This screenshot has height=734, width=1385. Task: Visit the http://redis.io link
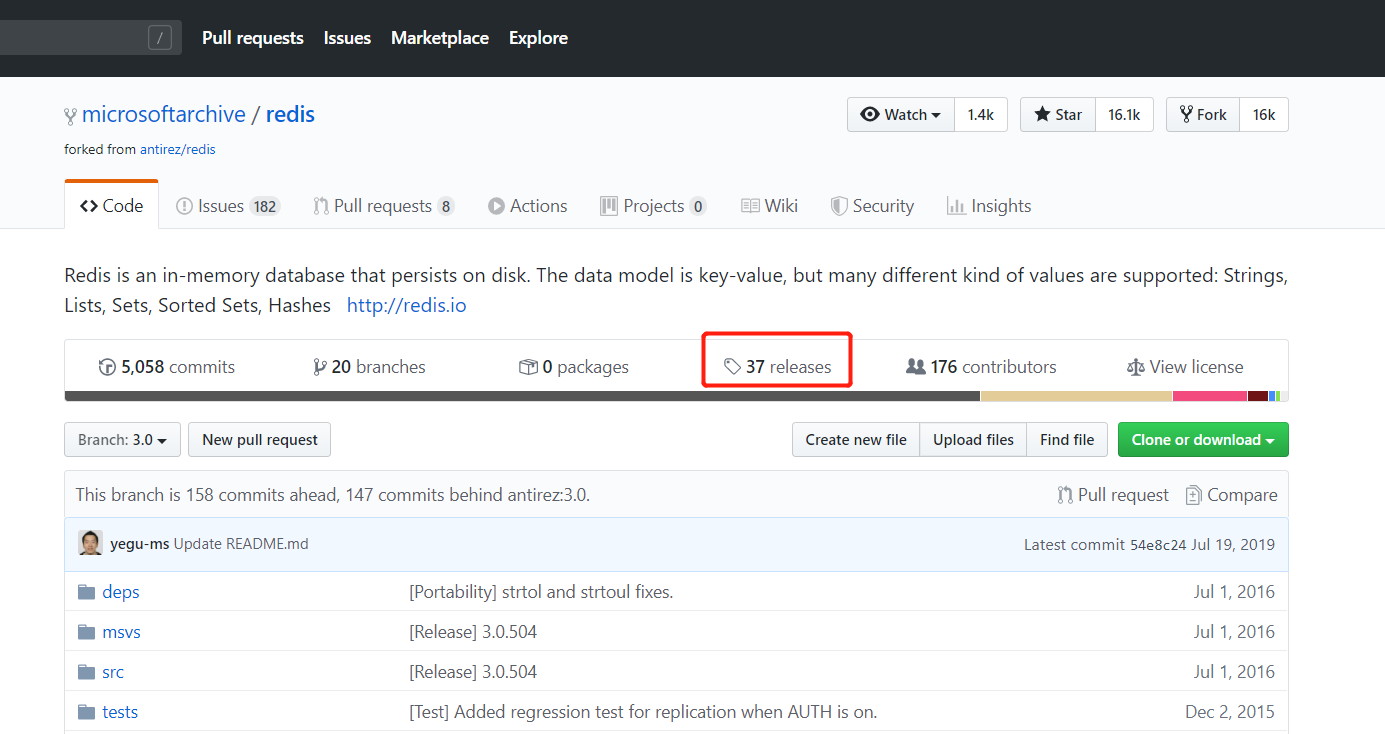tap(406, 305)
